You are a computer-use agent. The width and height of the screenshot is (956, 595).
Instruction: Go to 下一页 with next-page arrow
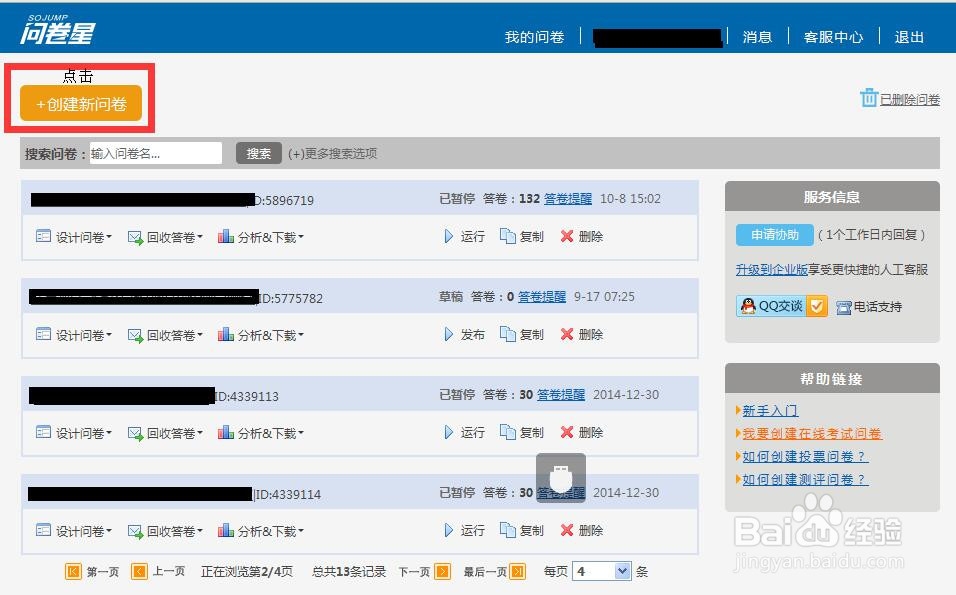pos(443,572)
